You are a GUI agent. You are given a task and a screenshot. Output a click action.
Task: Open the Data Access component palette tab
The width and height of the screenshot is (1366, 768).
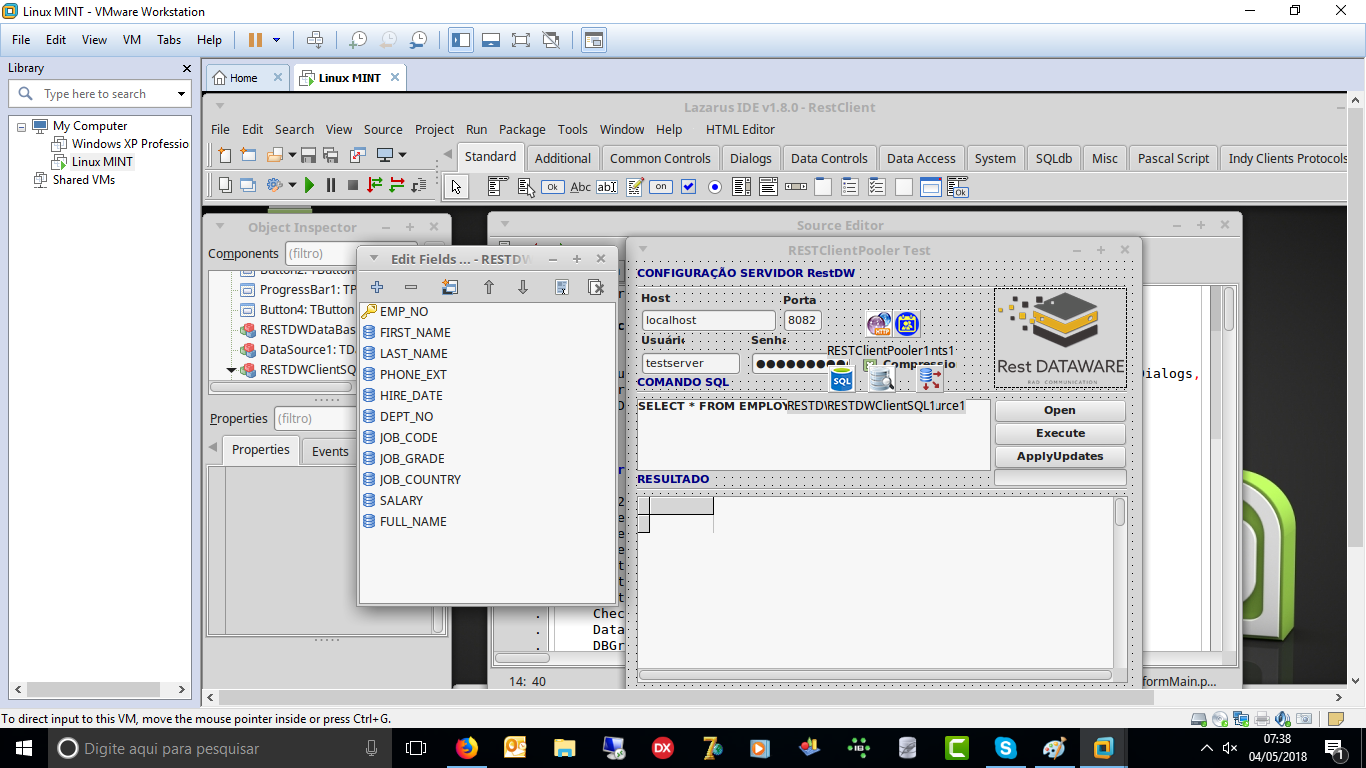click(x=921, y=158)
